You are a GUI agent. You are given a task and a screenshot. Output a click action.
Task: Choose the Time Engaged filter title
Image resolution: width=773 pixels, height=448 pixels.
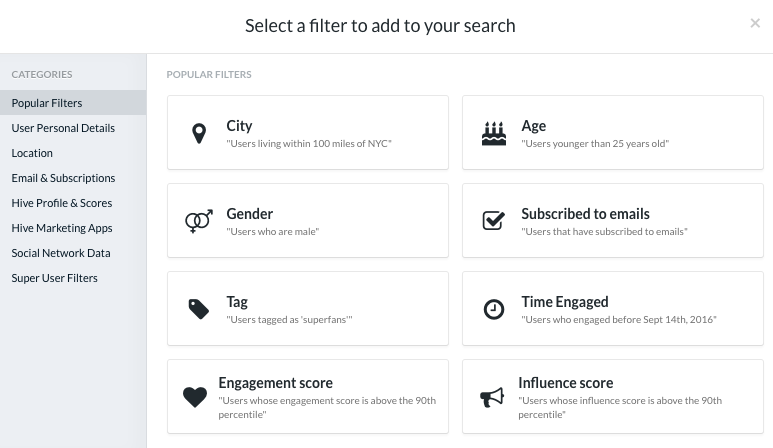(x=565, y=302)
